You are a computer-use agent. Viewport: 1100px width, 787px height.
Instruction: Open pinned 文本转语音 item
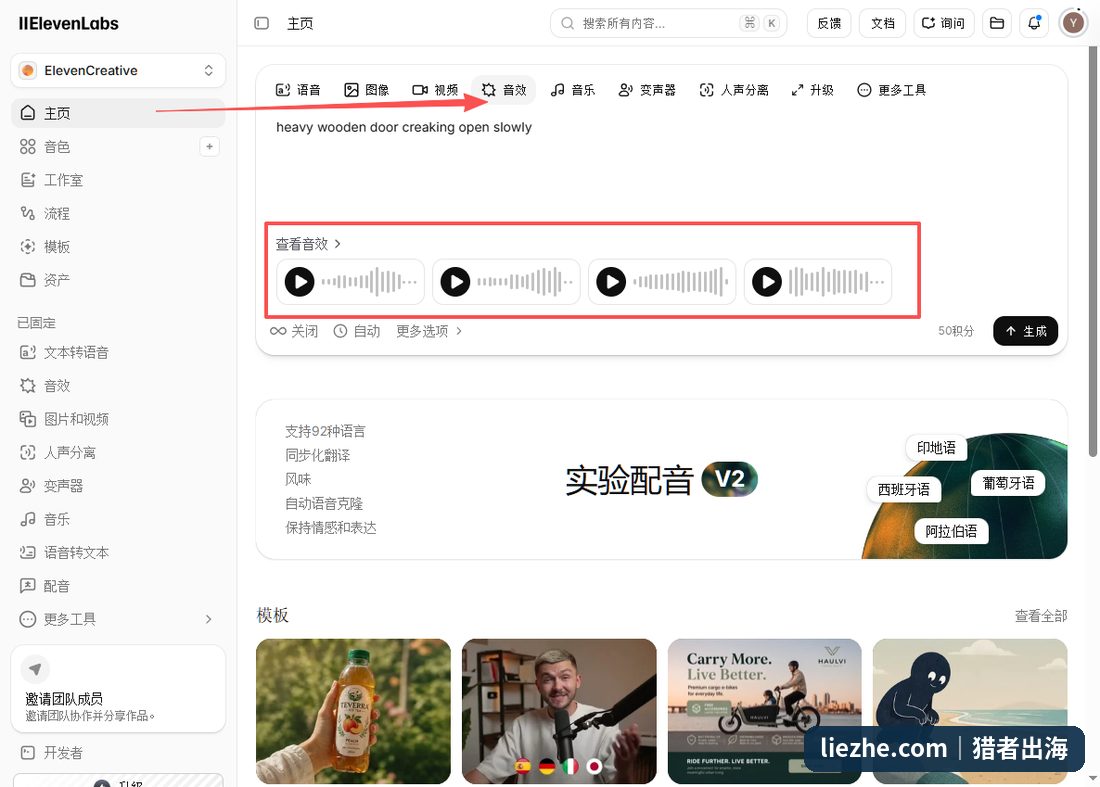tap(118, 352)
